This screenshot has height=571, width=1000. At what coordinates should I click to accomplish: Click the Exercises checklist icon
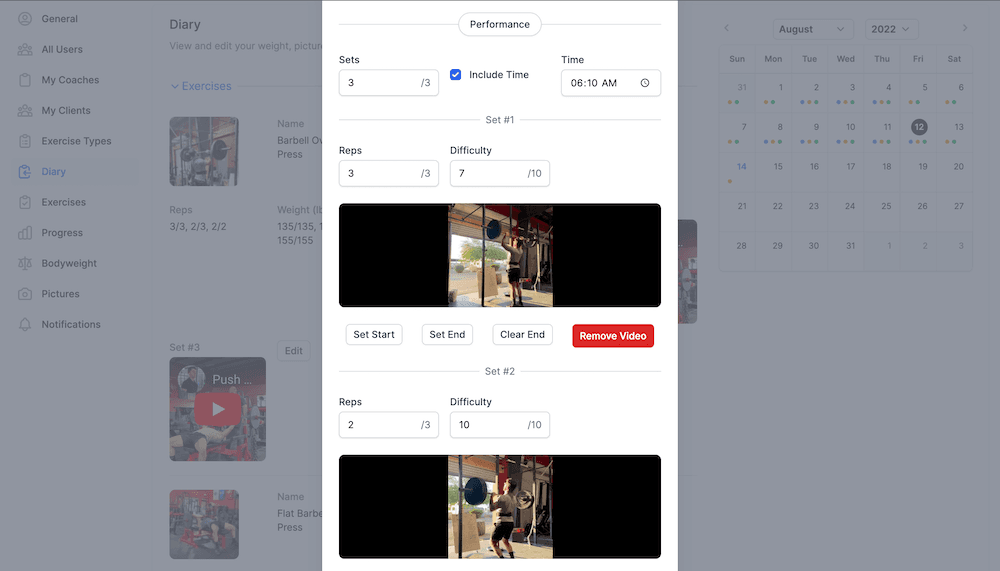[25, 202]
